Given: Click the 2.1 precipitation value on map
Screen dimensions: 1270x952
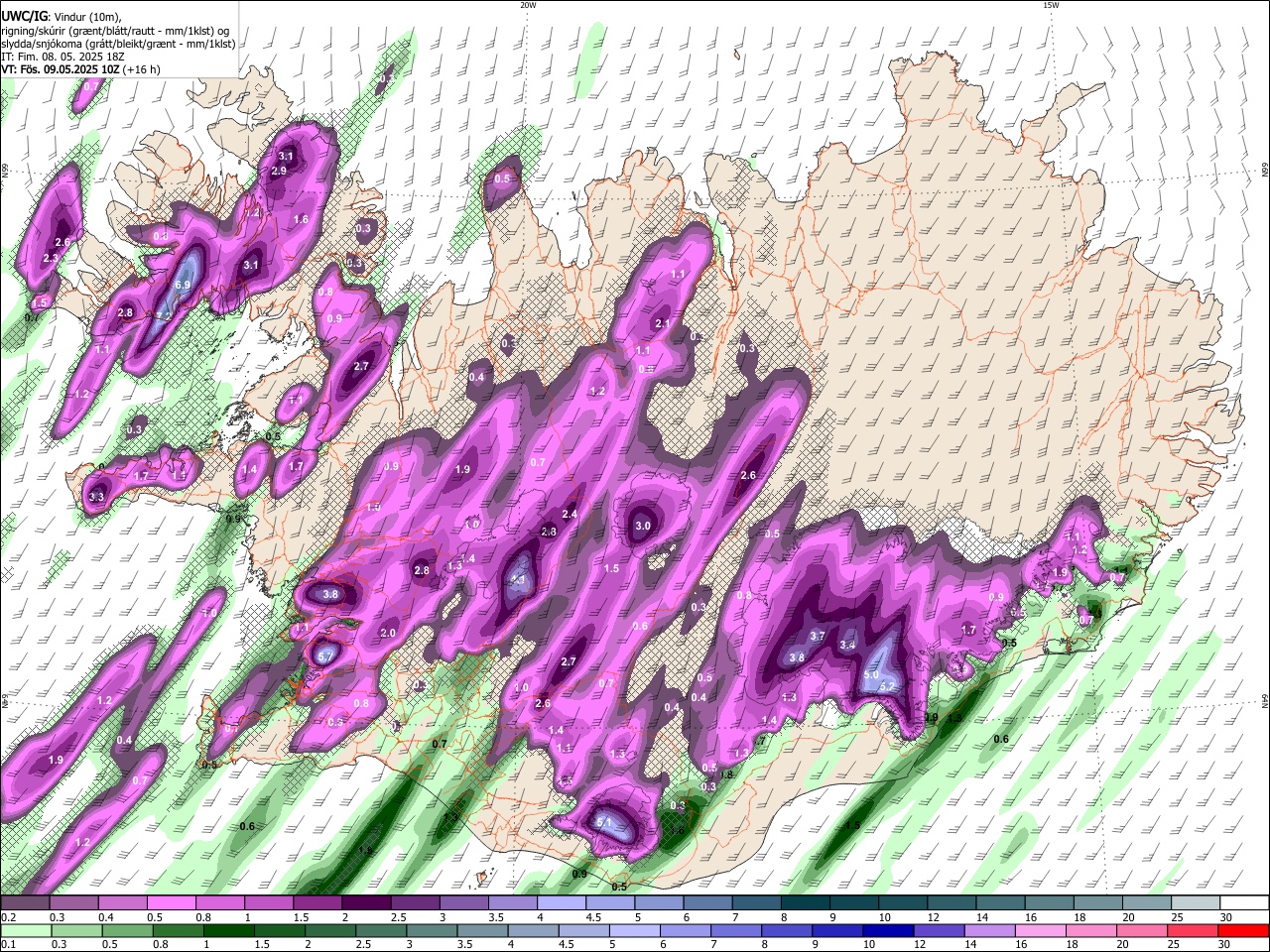Looking at the screenshot, I should click(x=663, y=324).
